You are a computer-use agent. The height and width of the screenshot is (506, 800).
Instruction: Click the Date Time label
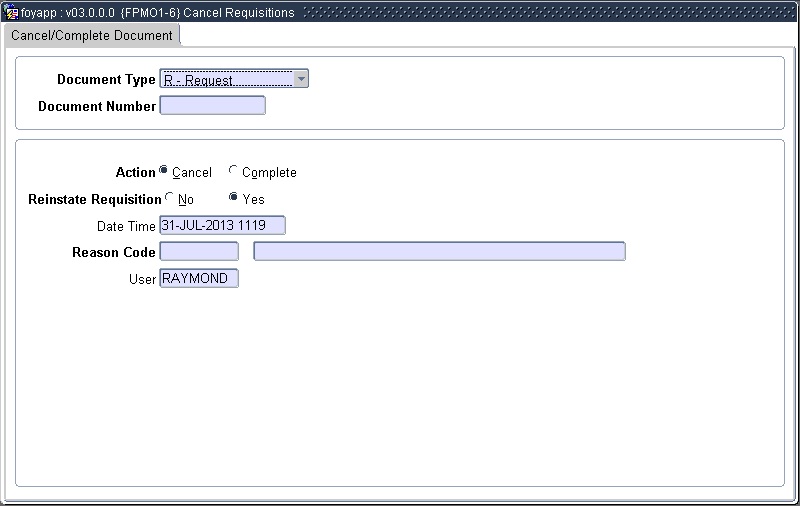click(126, 226)
